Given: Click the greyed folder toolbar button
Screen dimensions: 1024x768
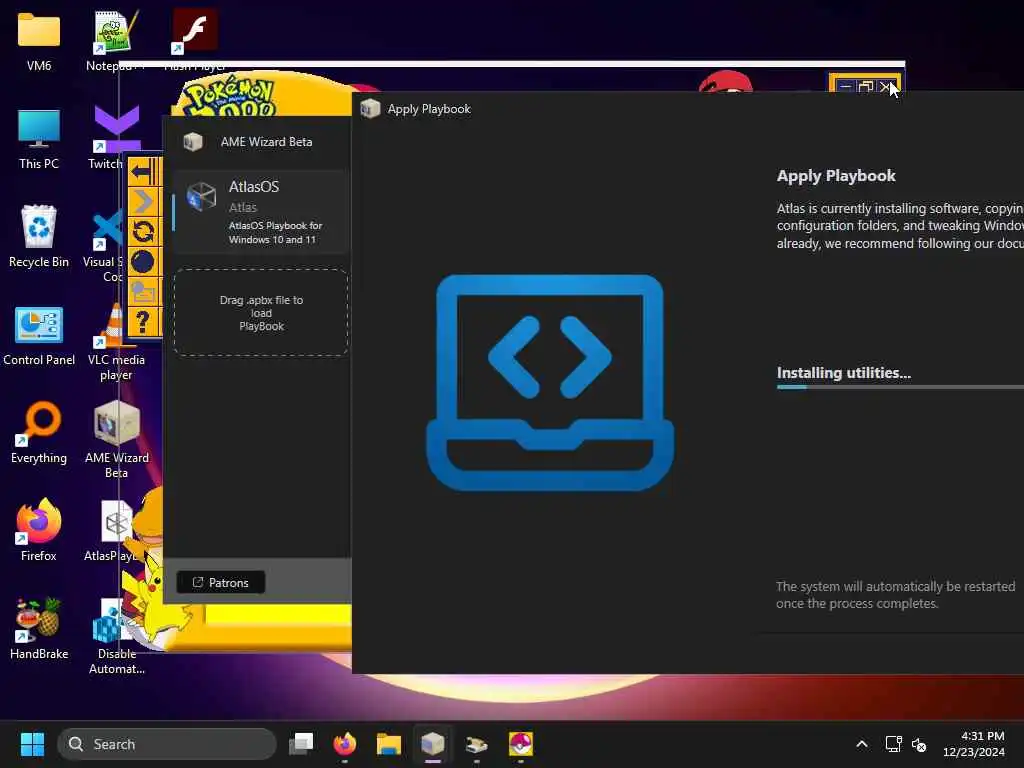Looking at the screenshot, I should 142,292.
